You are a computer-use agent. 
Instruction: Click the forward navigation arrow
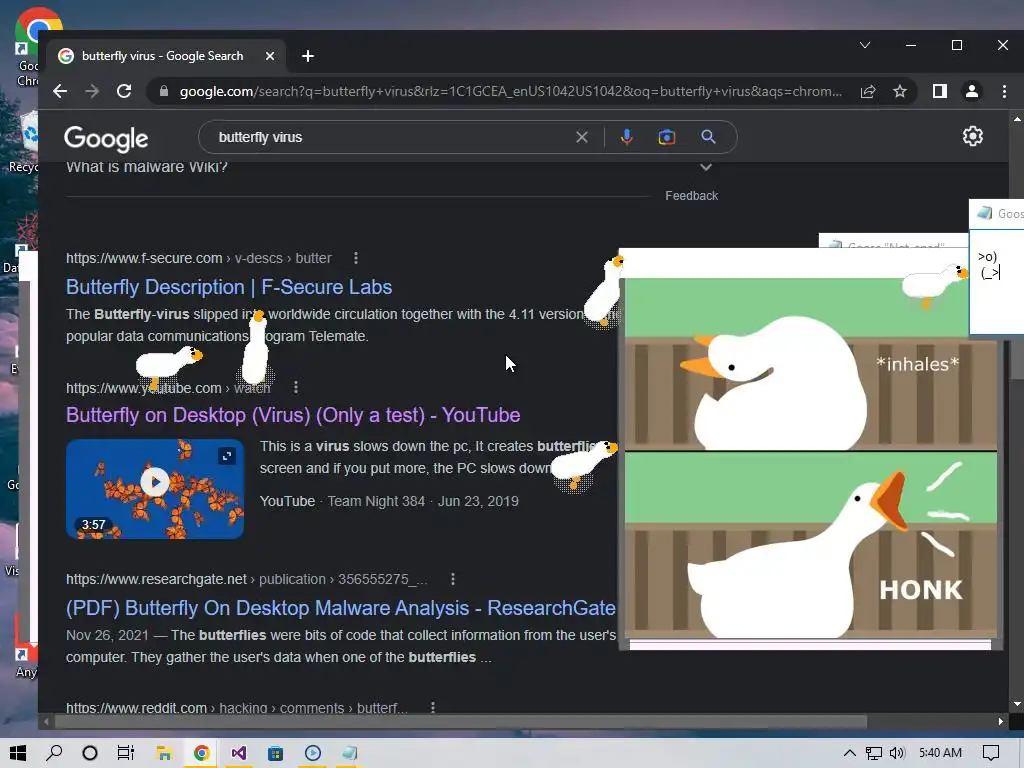coord(92,91)
